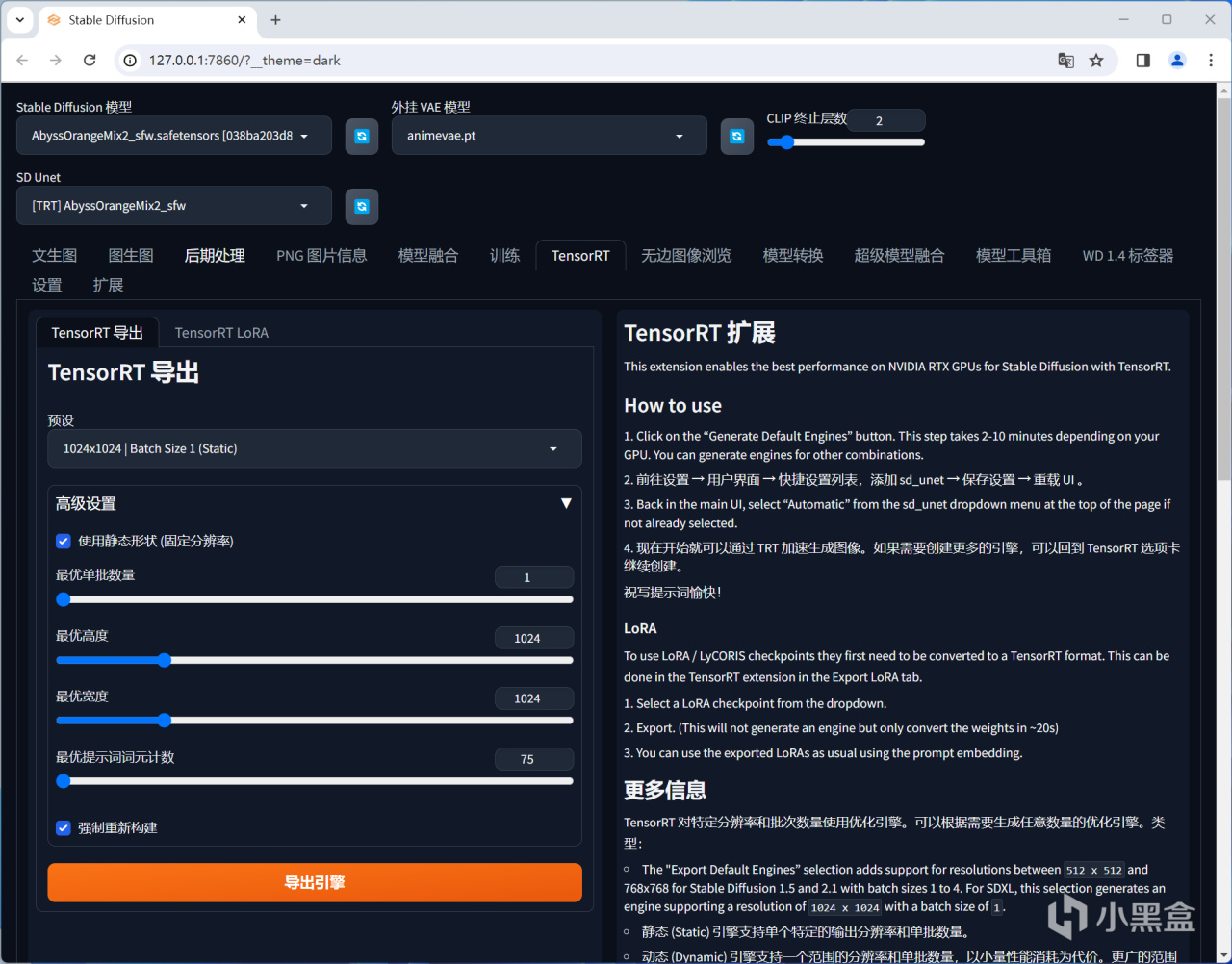Click the 最优单批数量 value field

pyautogui.click(x=534, y=577)
